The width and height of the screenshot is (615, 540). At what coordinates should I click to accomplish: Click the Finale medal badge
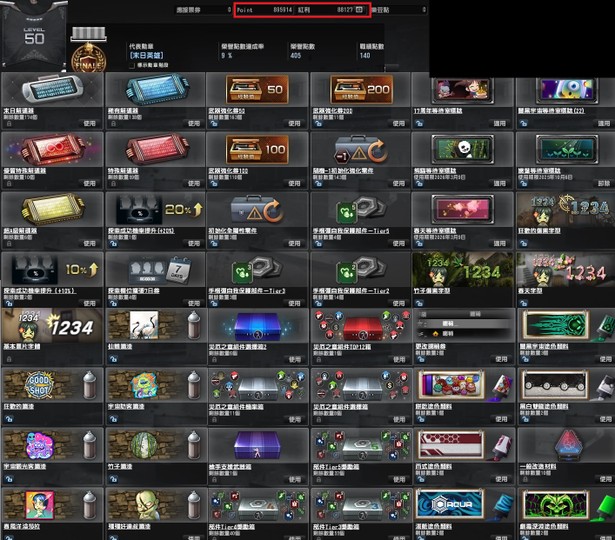tap(87, 53)
